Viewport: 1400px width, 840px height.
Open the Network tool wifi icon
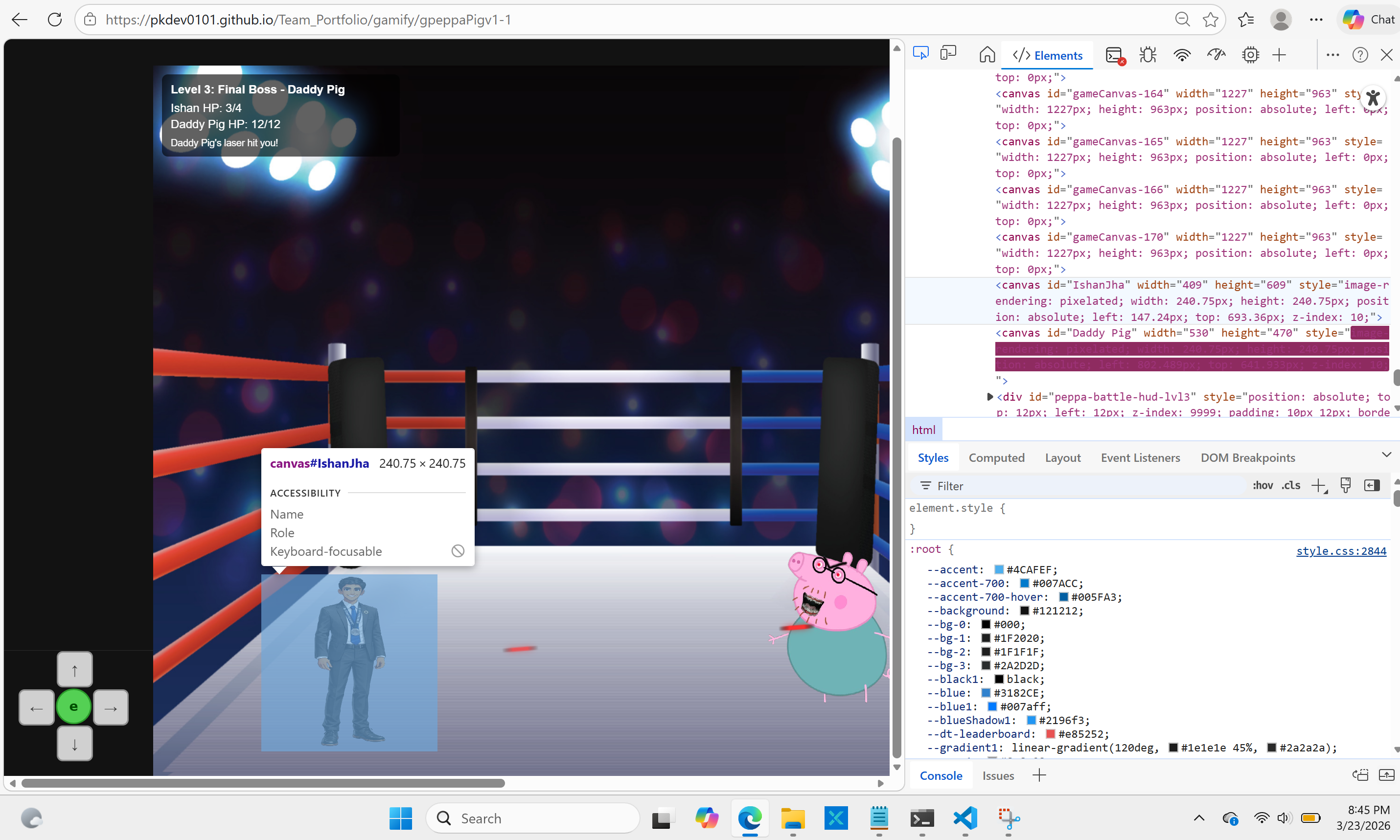point(1182,54)
